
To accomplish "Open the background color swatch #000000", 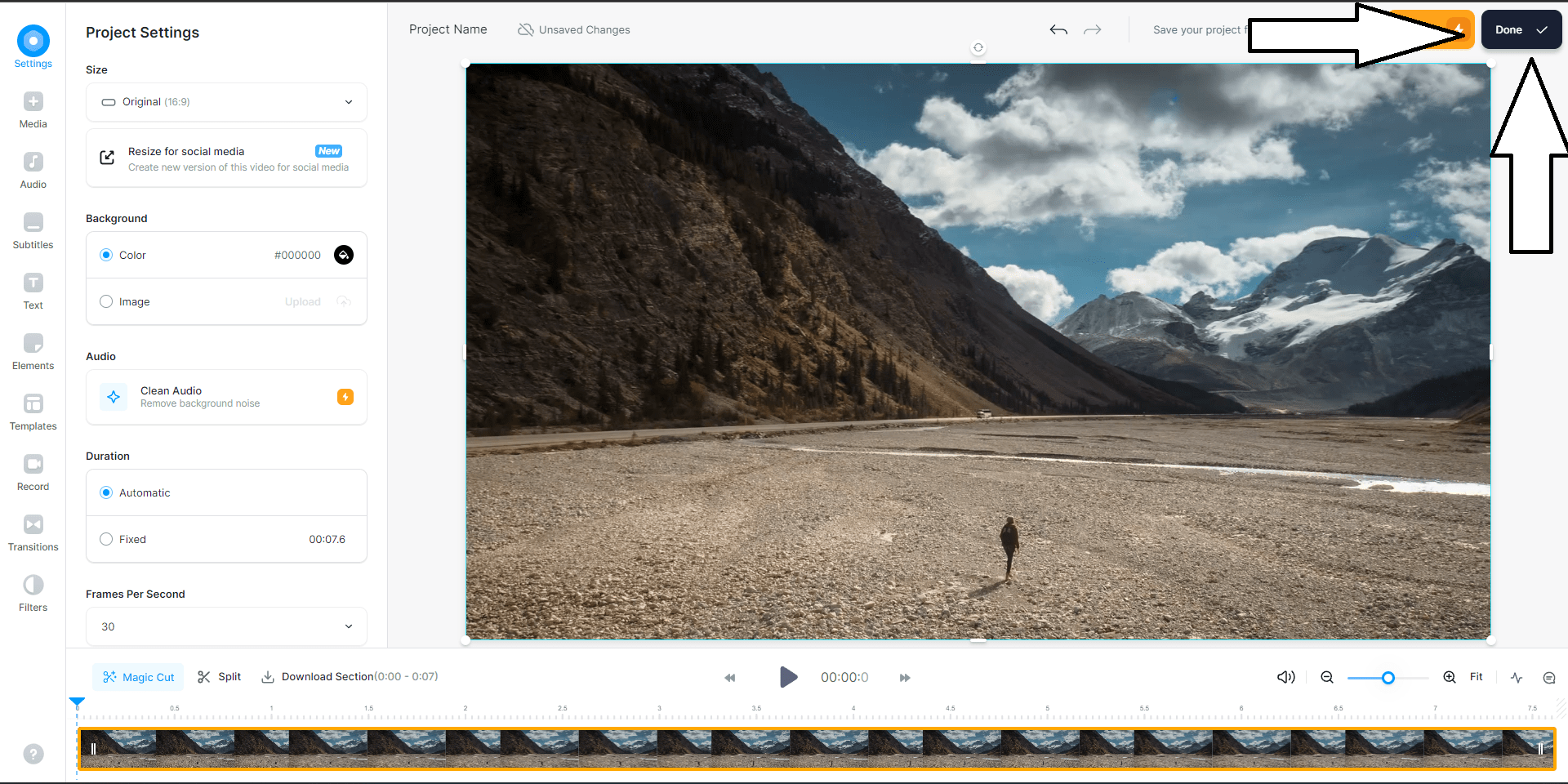I will (x=343, y=255).
